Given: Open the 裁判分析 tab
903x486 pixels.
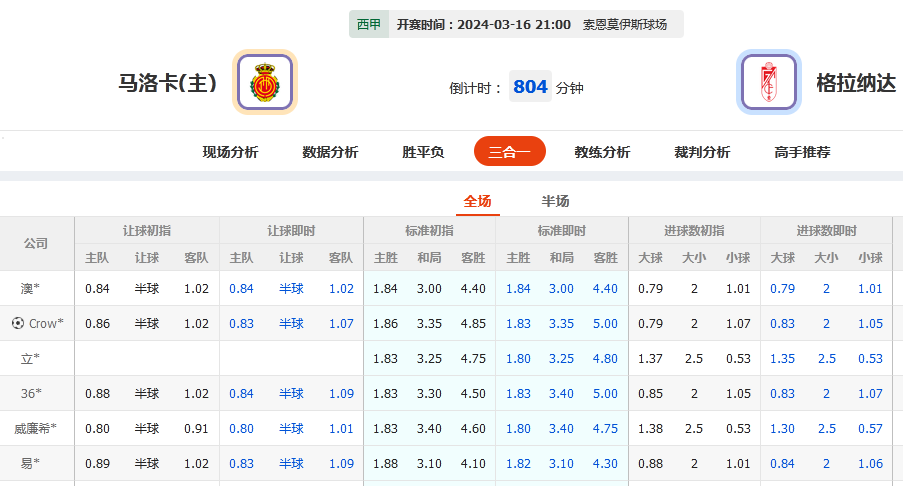Looking at the screenshot, I should pyautogui.click(x=702, y=152).
